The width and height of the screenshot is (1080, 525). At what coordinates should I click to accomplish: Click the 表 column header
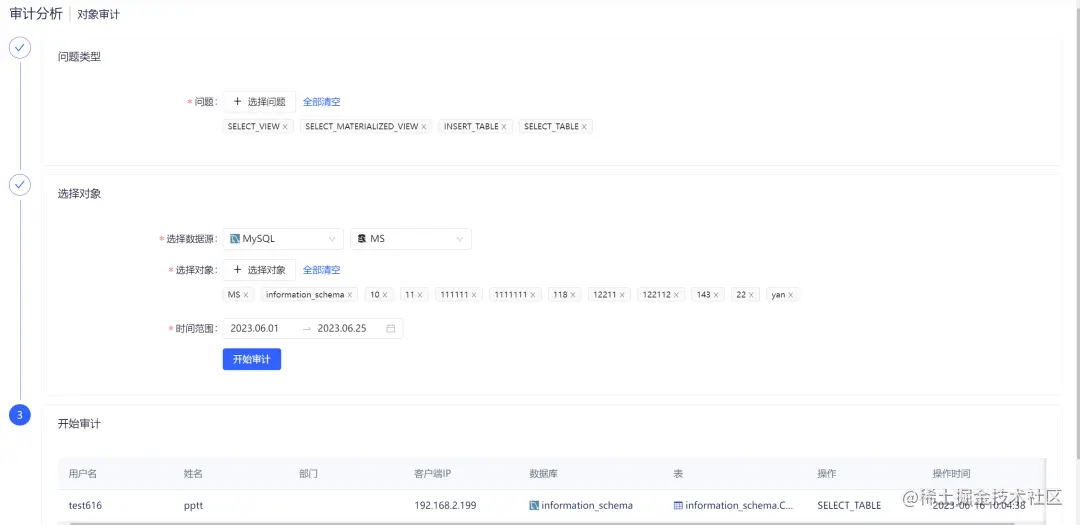point(678,474)
